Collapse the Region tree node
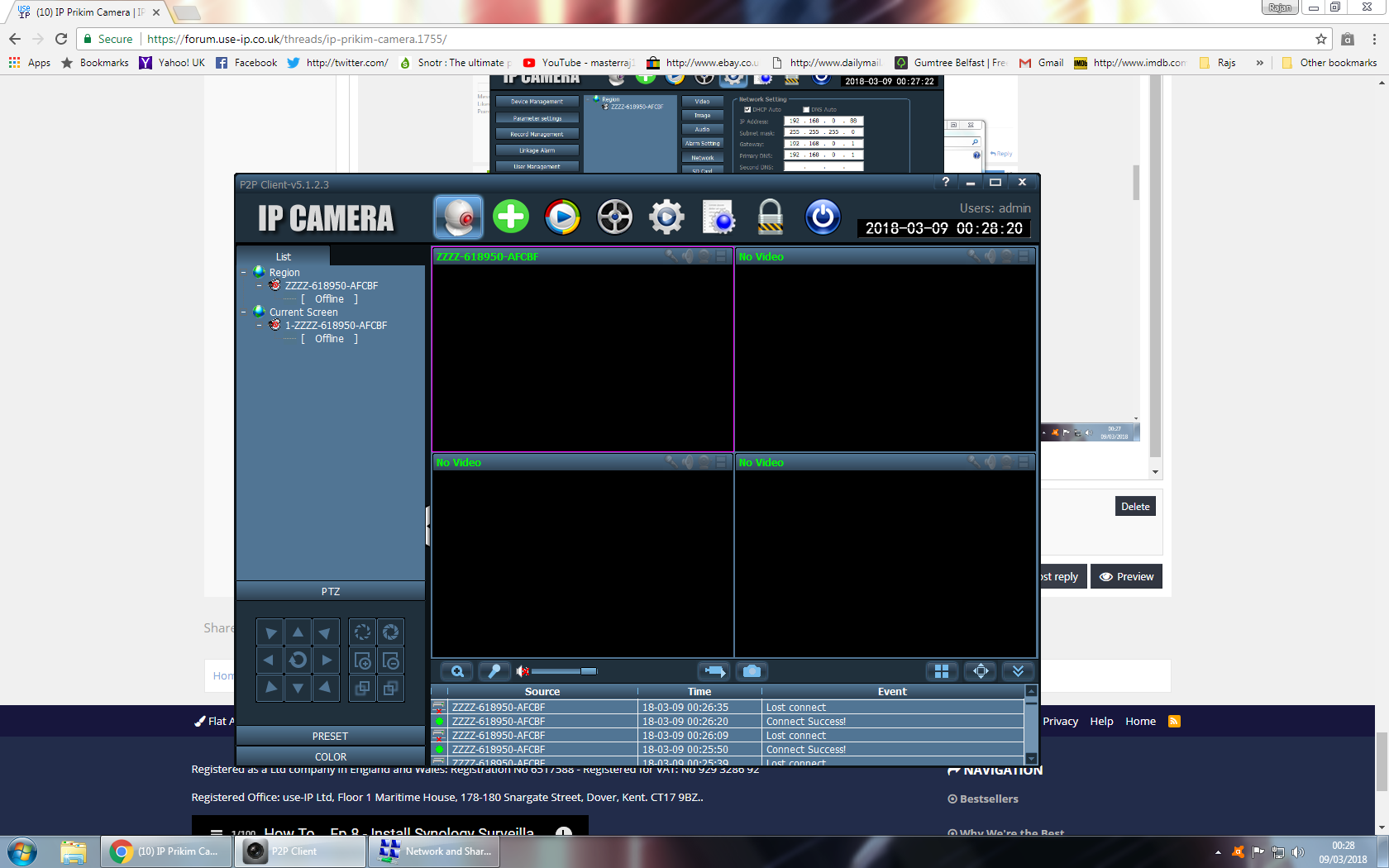 click(x=243, y=273)
